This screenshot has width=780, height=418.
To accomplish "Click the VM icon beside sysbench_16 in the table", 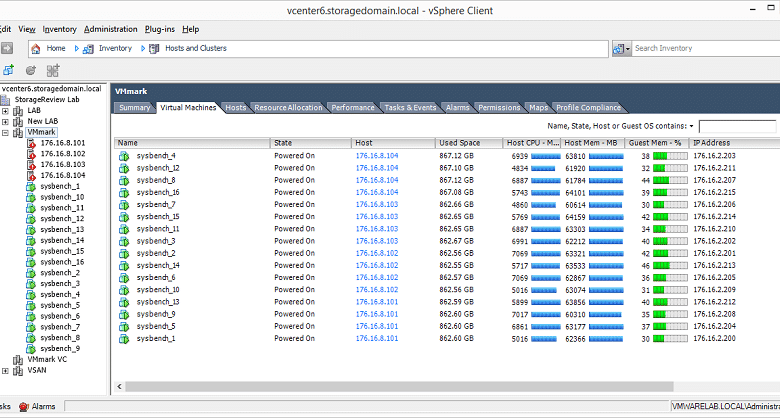I will [x=124, y=193].
